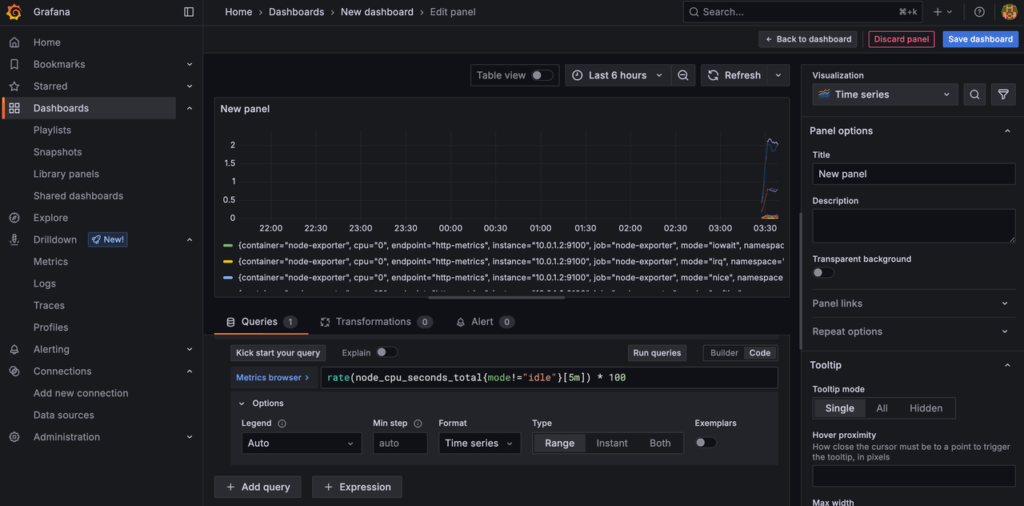This screenshot has width=1024, height=506.
Task: Click the Connections icon in sidebar
Action: pyautogui.click(x=14, y=371)
